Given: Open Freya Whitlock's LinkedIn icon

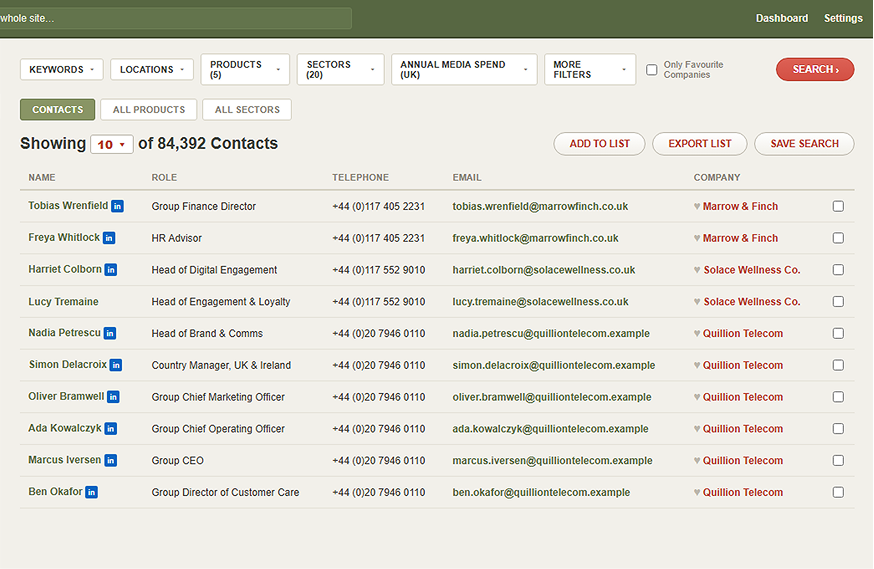Looking at the screenshot, I should pos(109,238).
